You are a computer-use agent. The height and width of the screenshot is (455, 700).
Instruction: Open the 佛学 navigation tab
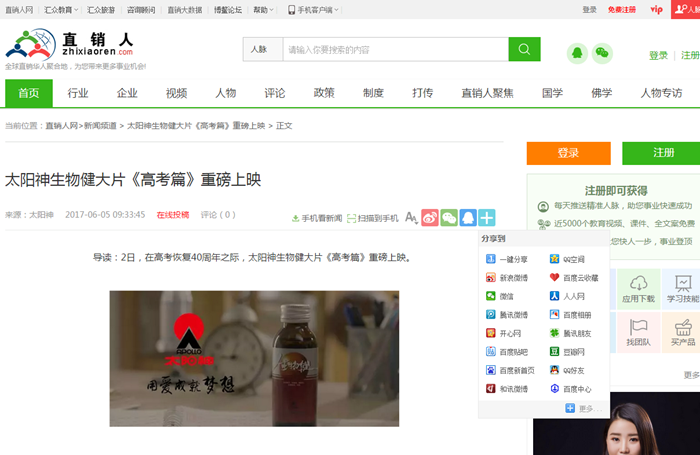(x=602, y=93)
